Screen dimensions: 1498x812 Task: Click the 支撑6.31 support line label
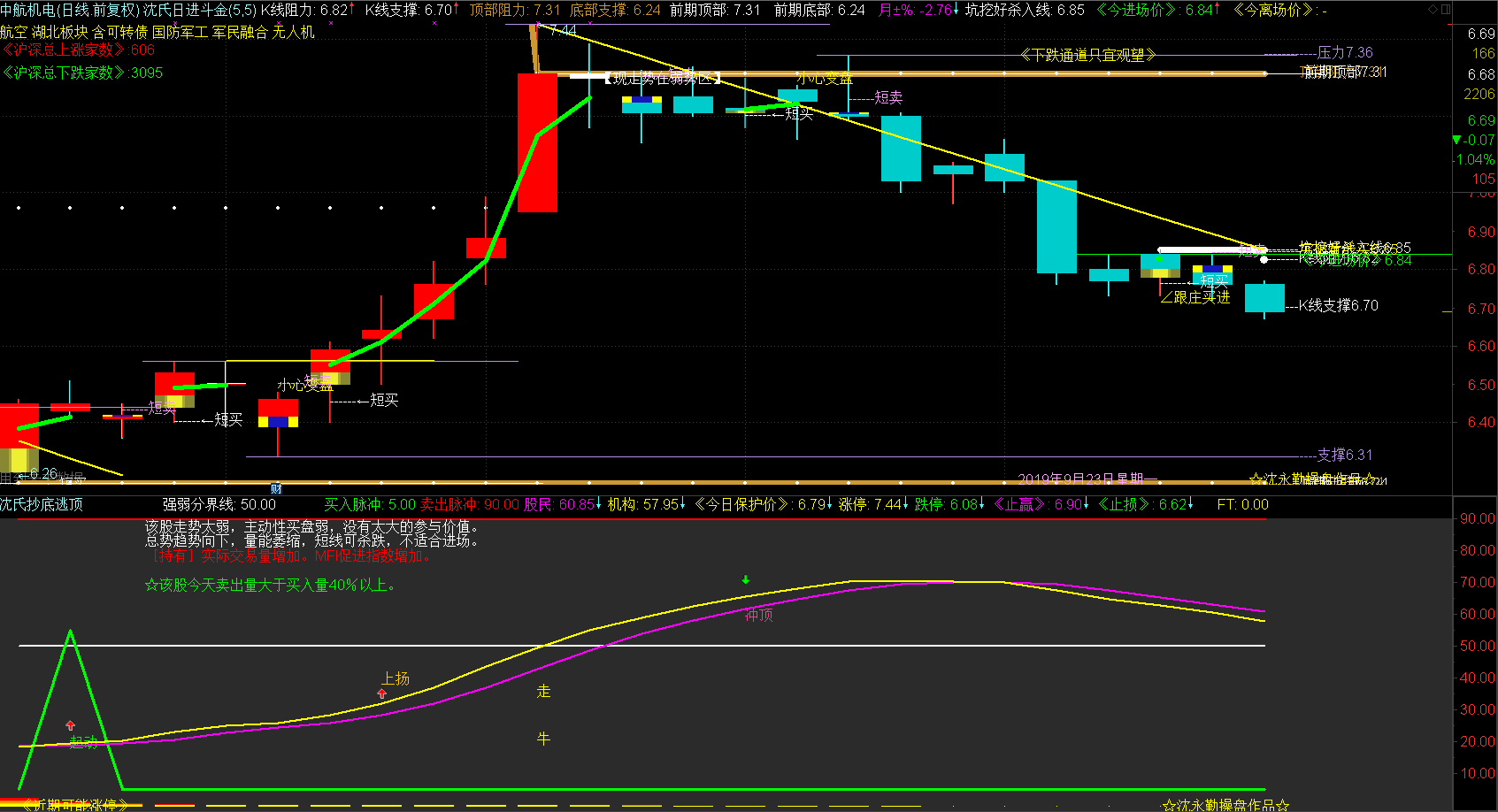point(1345,455)
